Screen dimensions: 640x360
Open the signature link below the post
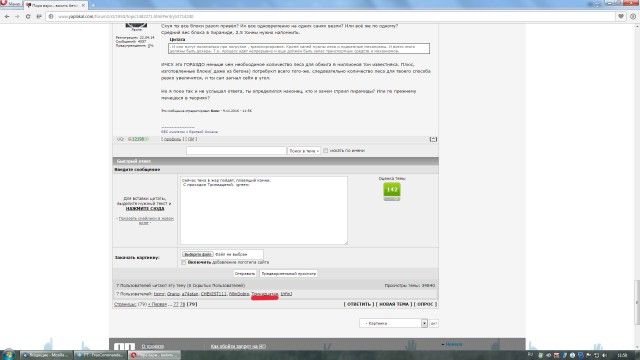(189, 132)
